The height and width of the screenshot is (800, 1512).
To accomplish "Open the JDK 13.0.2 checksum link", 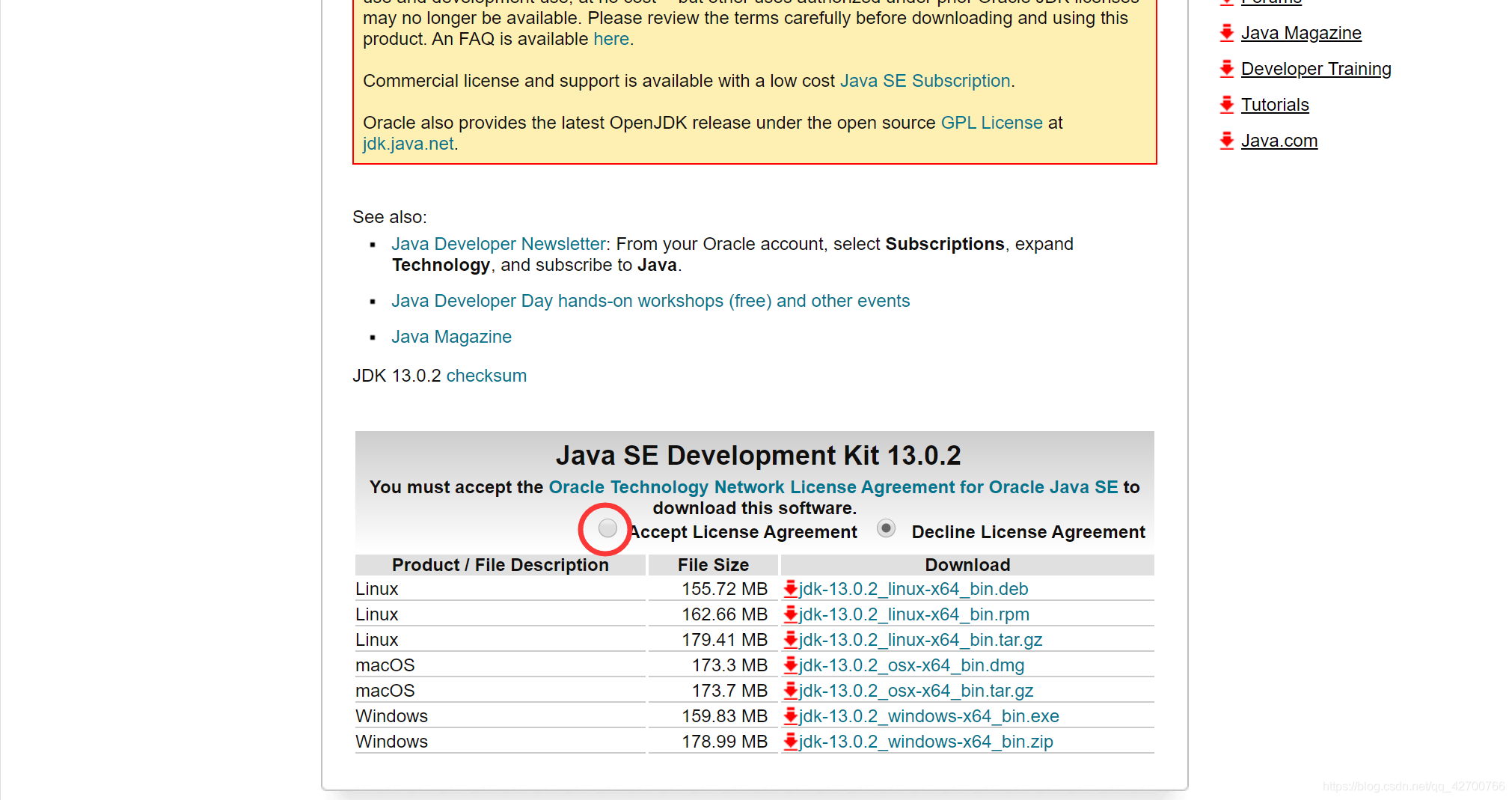I will [486, 376].
